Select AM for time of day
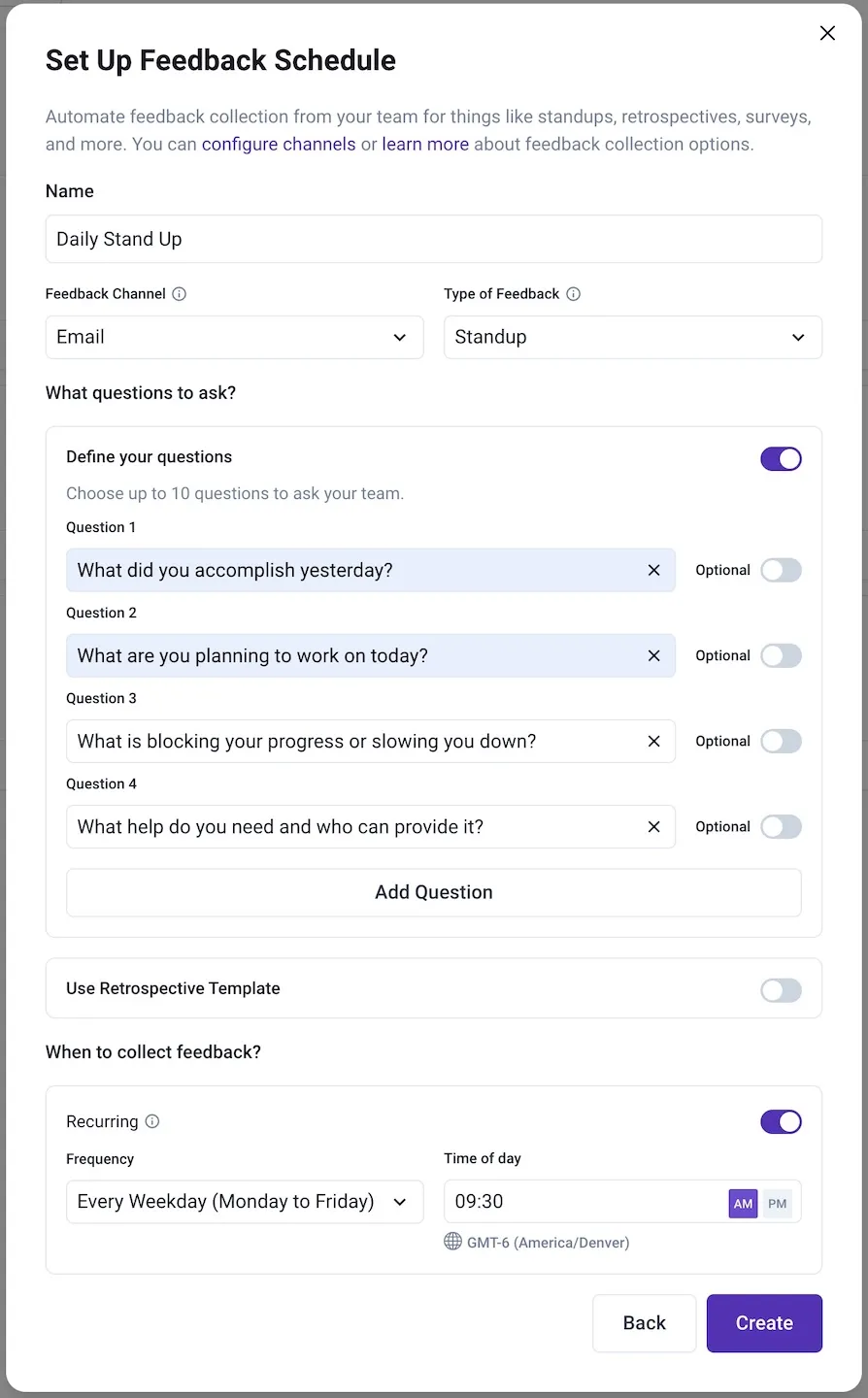Image resolution: width=868 pixels, height=1398 pixels. coord(743,1204)
